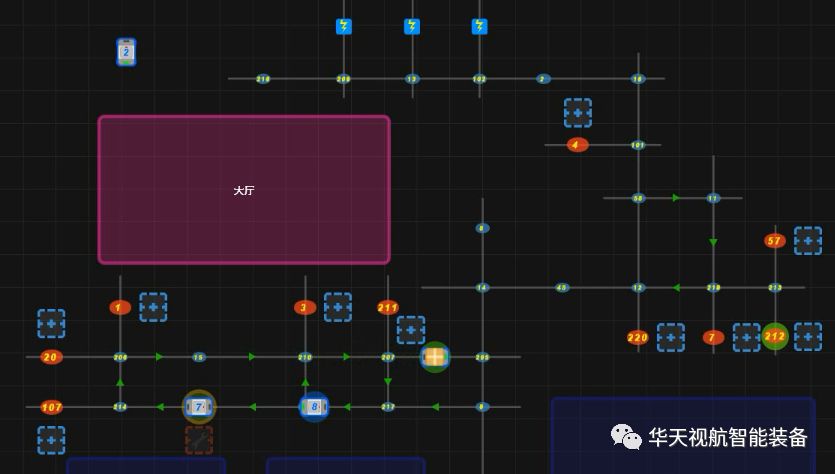Select orange station marker 107

[x=52, y=407]
